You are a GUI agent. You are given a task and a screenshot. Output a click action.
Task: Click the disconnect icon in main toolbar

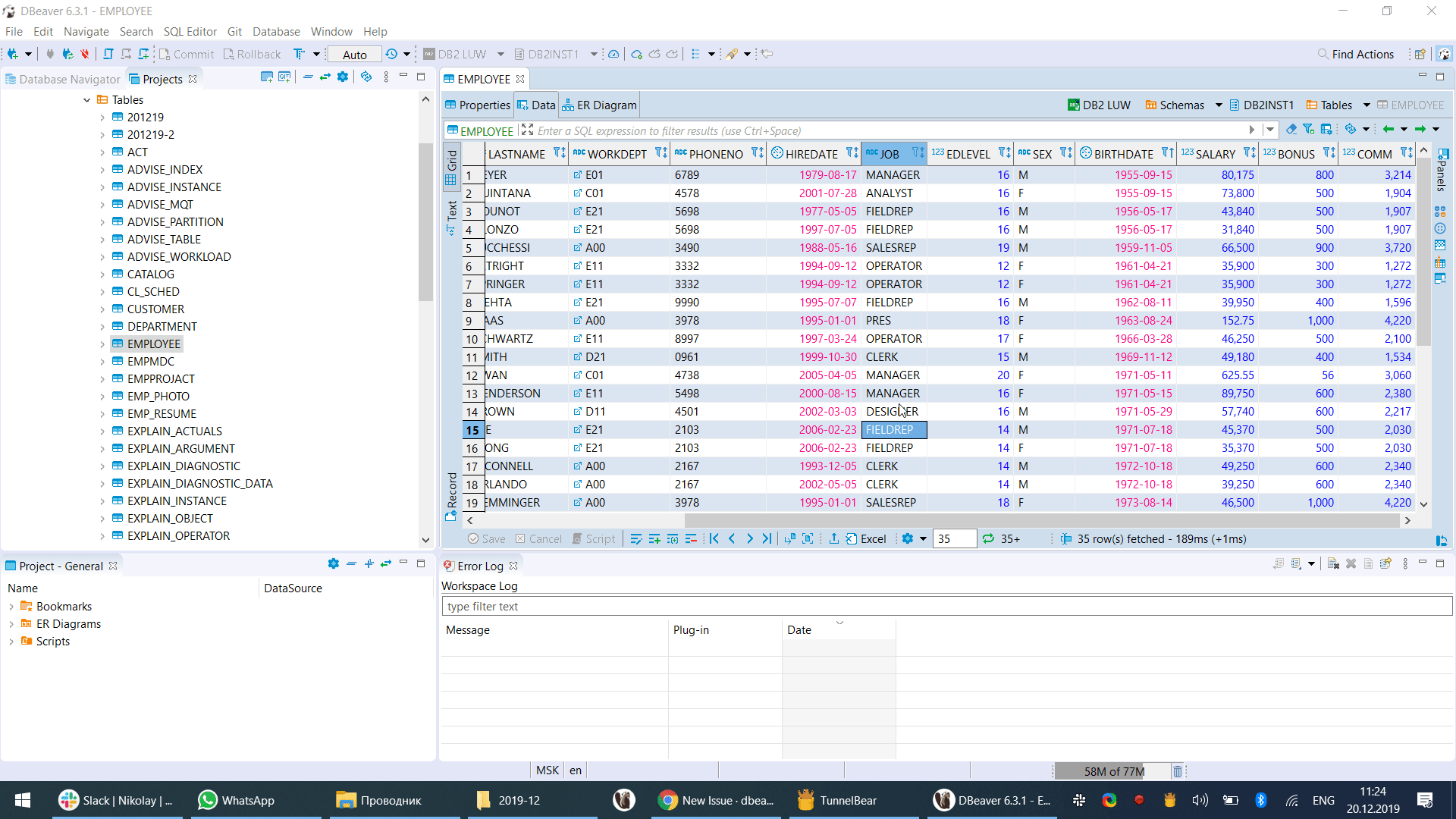click(85, 54)
